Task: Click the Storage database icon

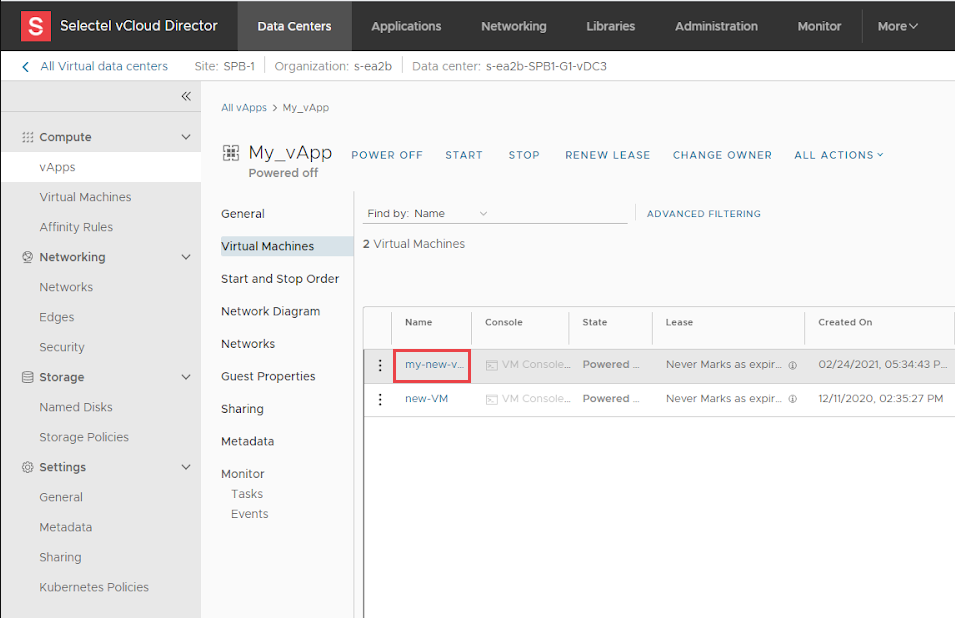Action: pos(27,377)
